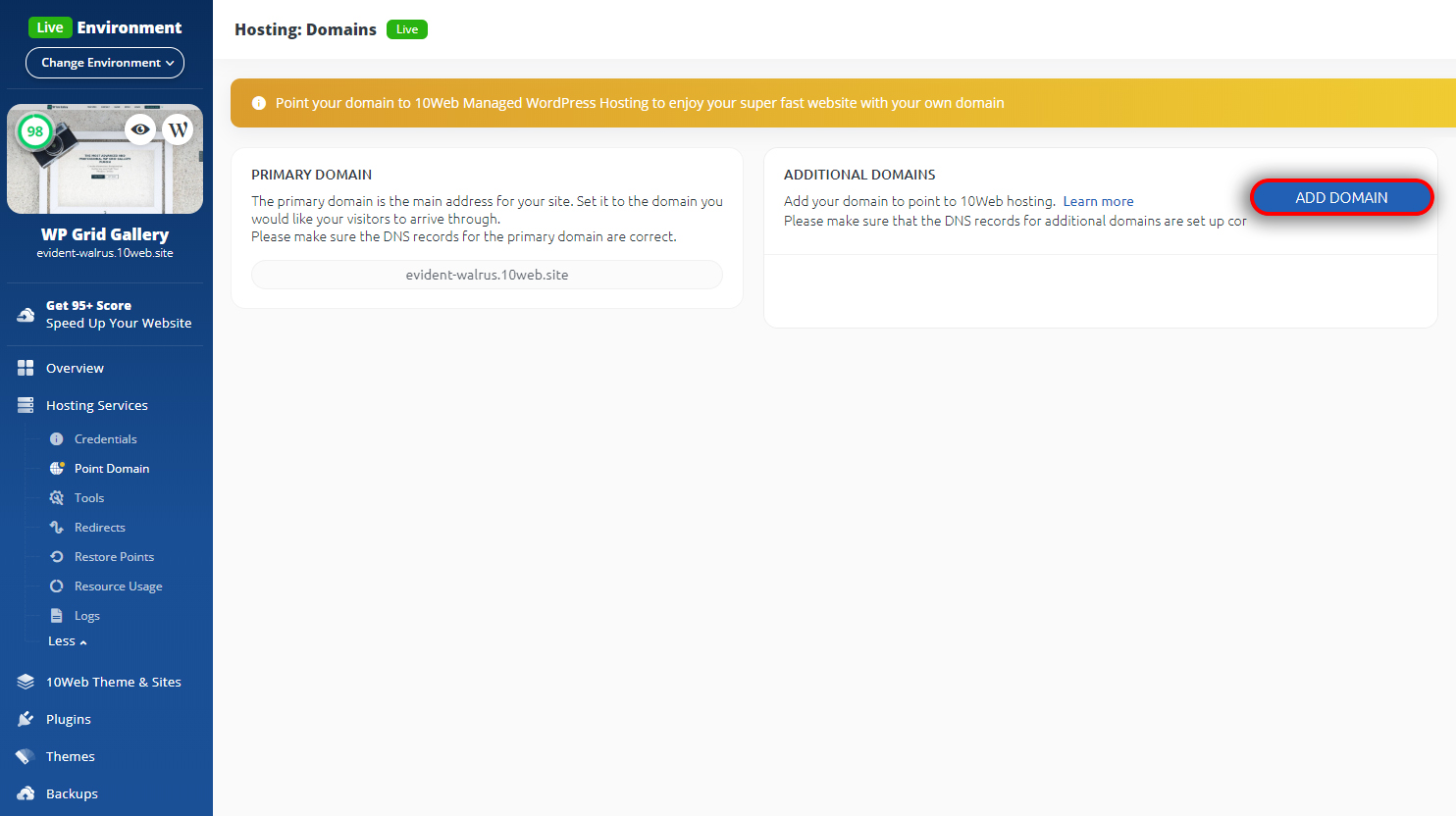This screenshot has width=1456, height=816.
Task: Click the ADD DOMAIN button
Action: (x=1341, y=197)
